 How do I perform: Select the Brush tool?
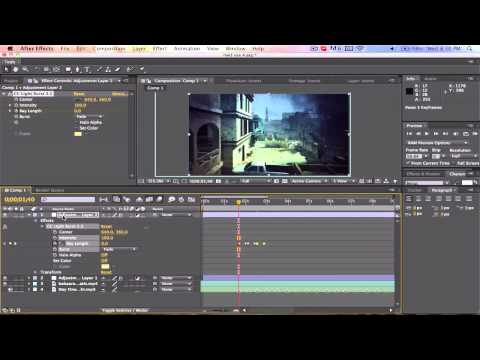point(99,69)
